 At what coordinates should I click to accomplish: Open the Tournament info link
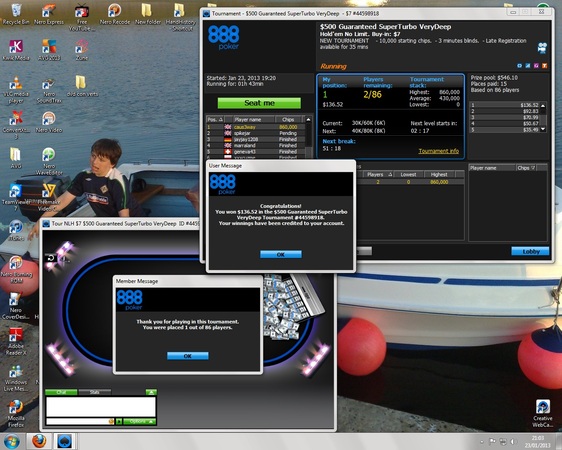click(439, 151)
